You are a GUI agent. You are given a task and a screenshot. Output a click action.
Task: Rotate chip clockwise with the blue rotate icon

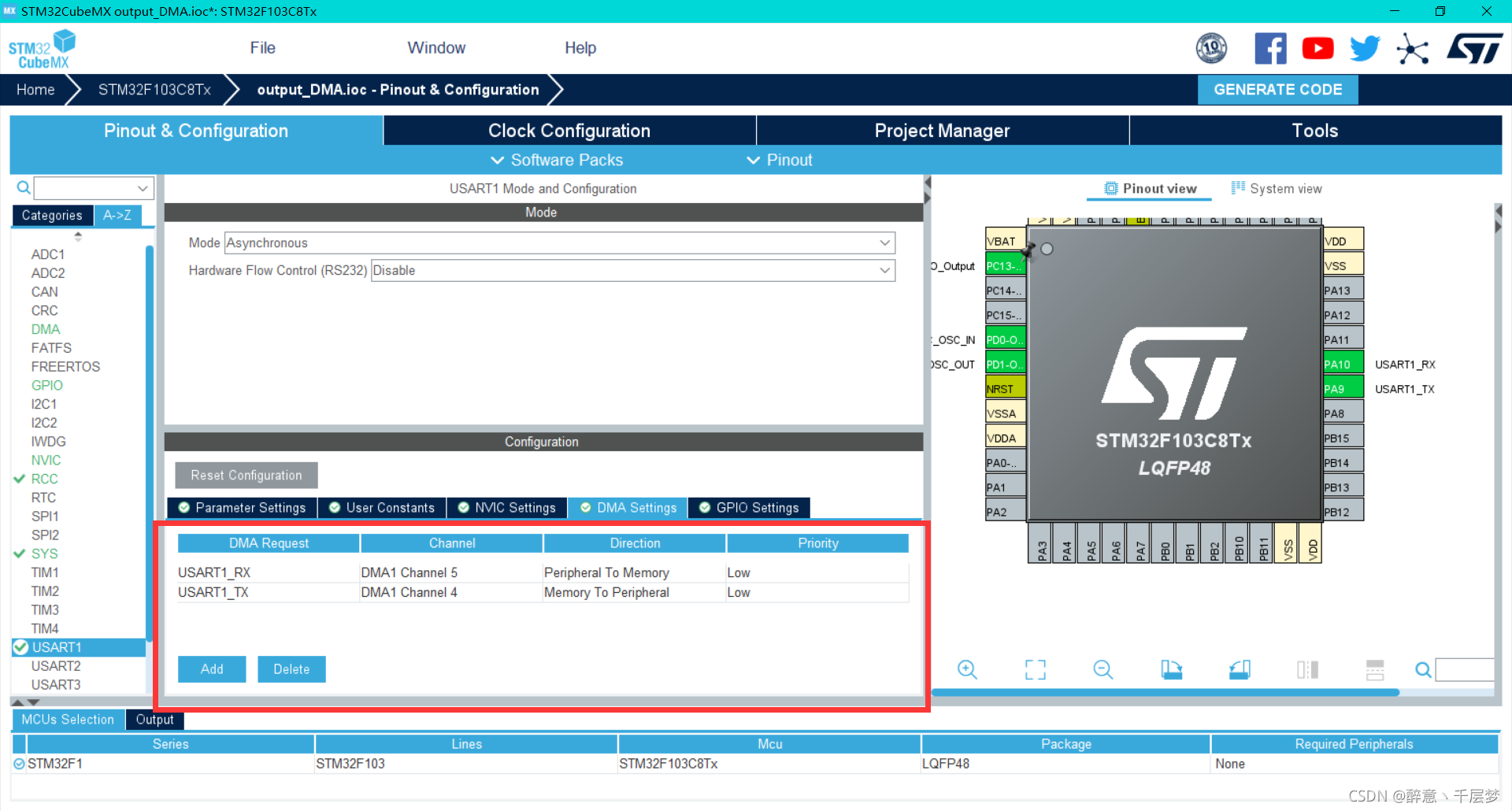1172,670
